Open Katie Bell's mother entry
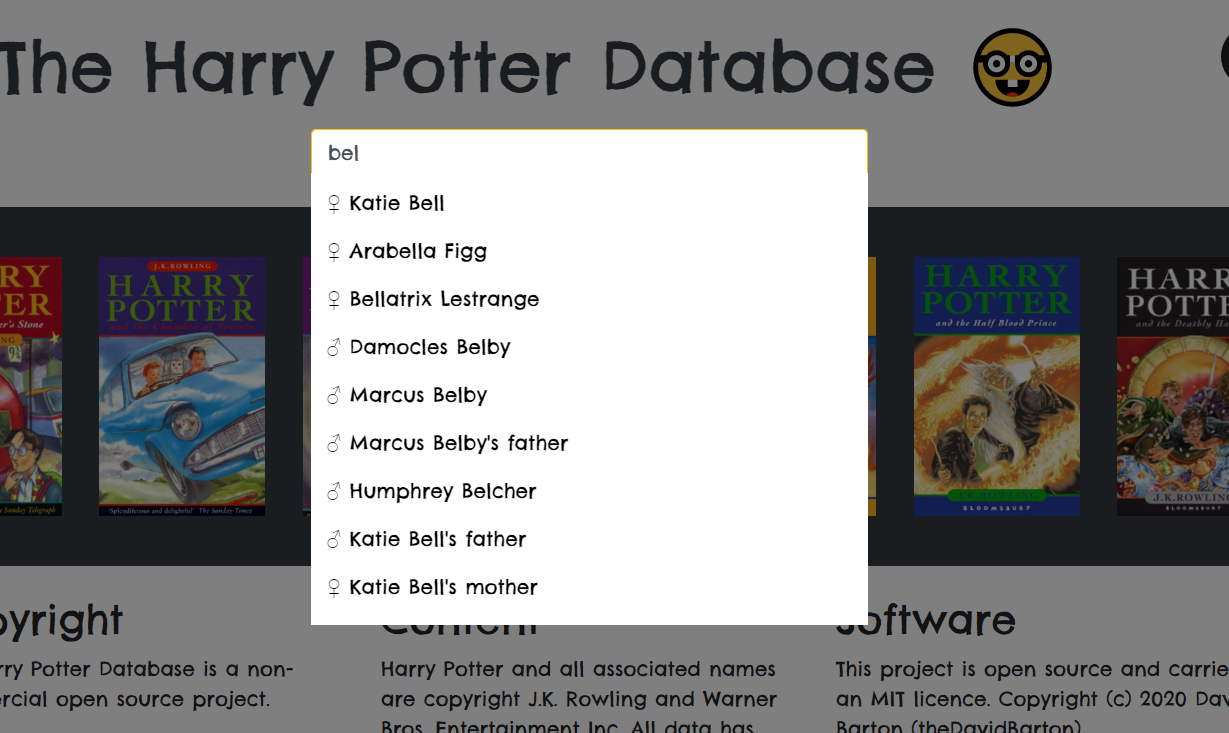The height and width of the screenshot is (733, 1229). point(589,587)
